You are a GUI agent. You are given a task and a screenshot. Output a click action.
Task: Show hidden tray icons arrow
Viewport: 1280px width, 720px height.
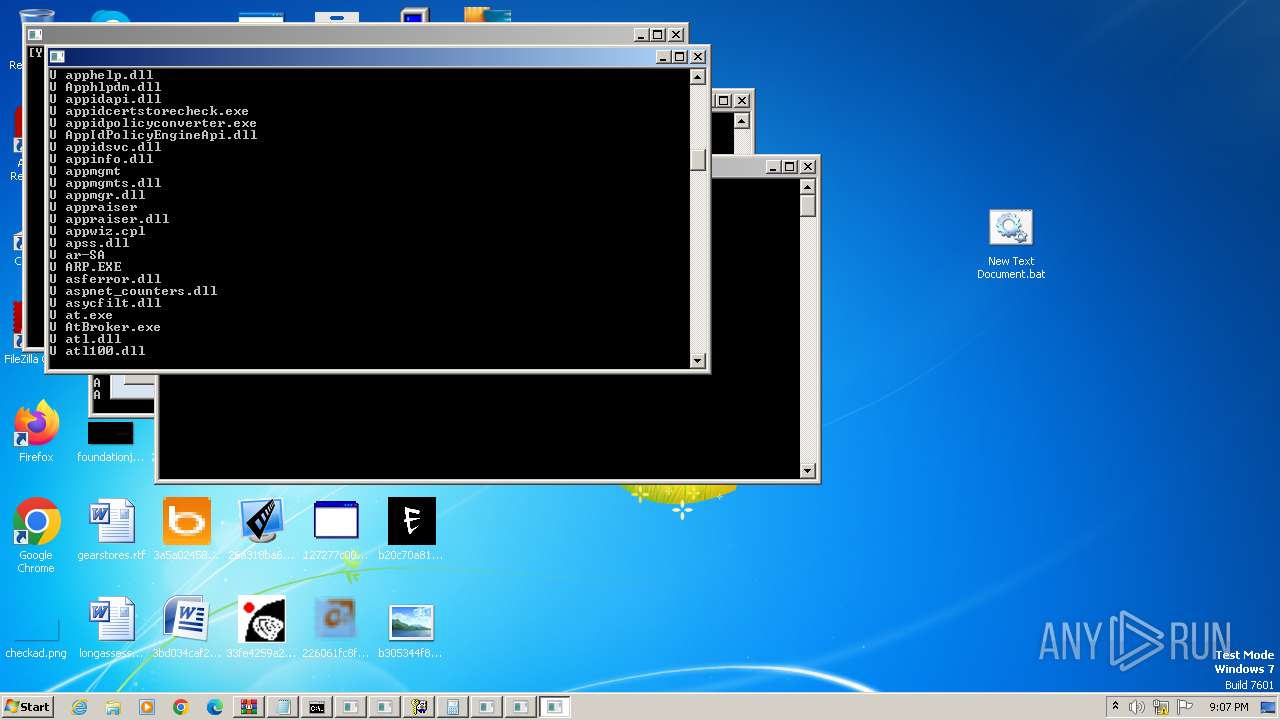point(1115,707)
